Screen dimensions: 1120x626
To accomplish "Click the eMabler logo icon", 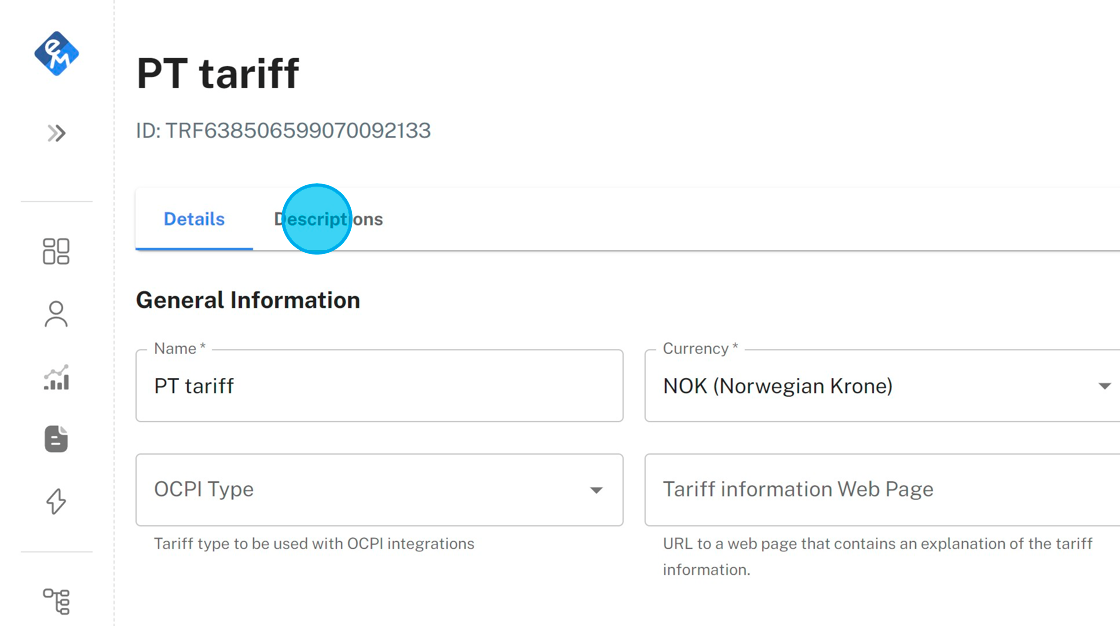I will pyautogui.click(x=56, y=53).
